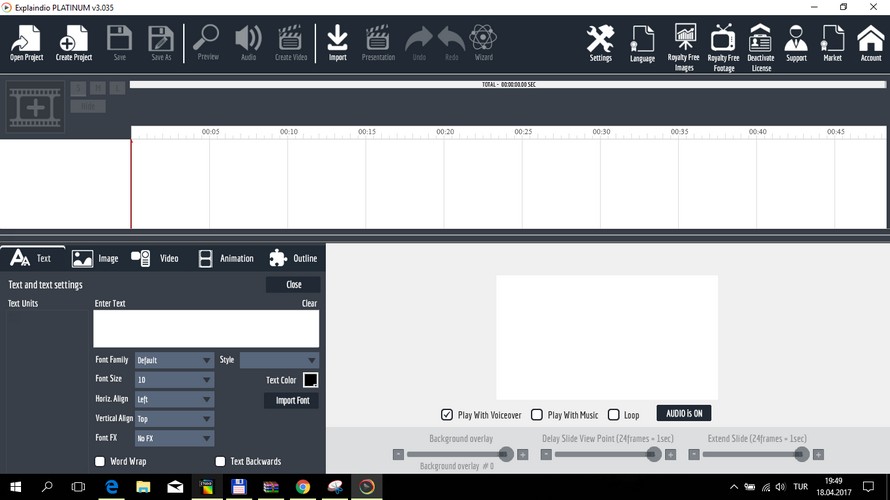Viewport: 890px width, 500px height.
Task: Increase Extend Slide with plus button
Action: click(818, 455)
